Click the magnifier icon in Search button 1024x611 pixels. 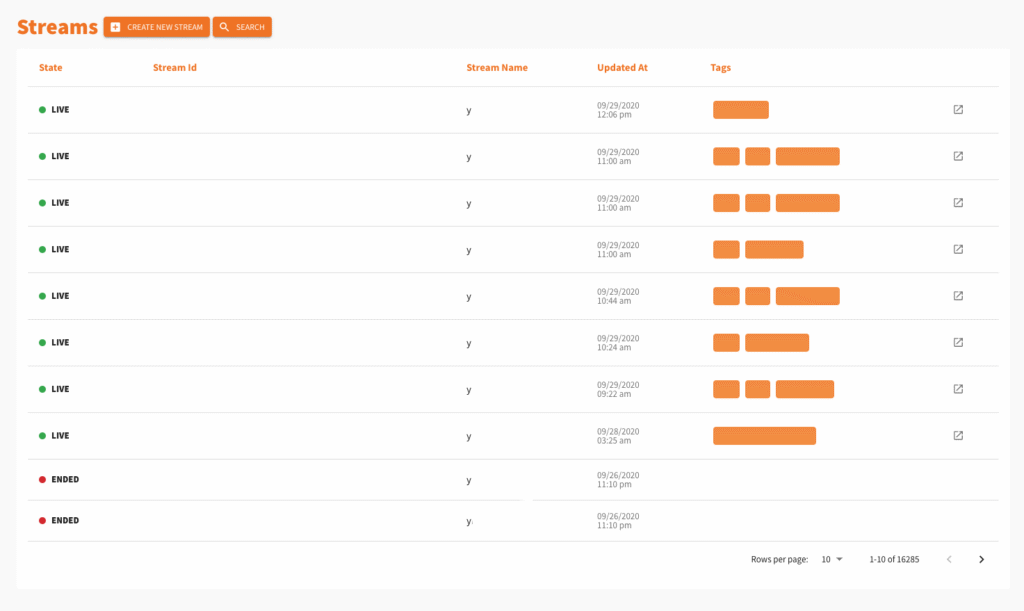pos(225,27)
